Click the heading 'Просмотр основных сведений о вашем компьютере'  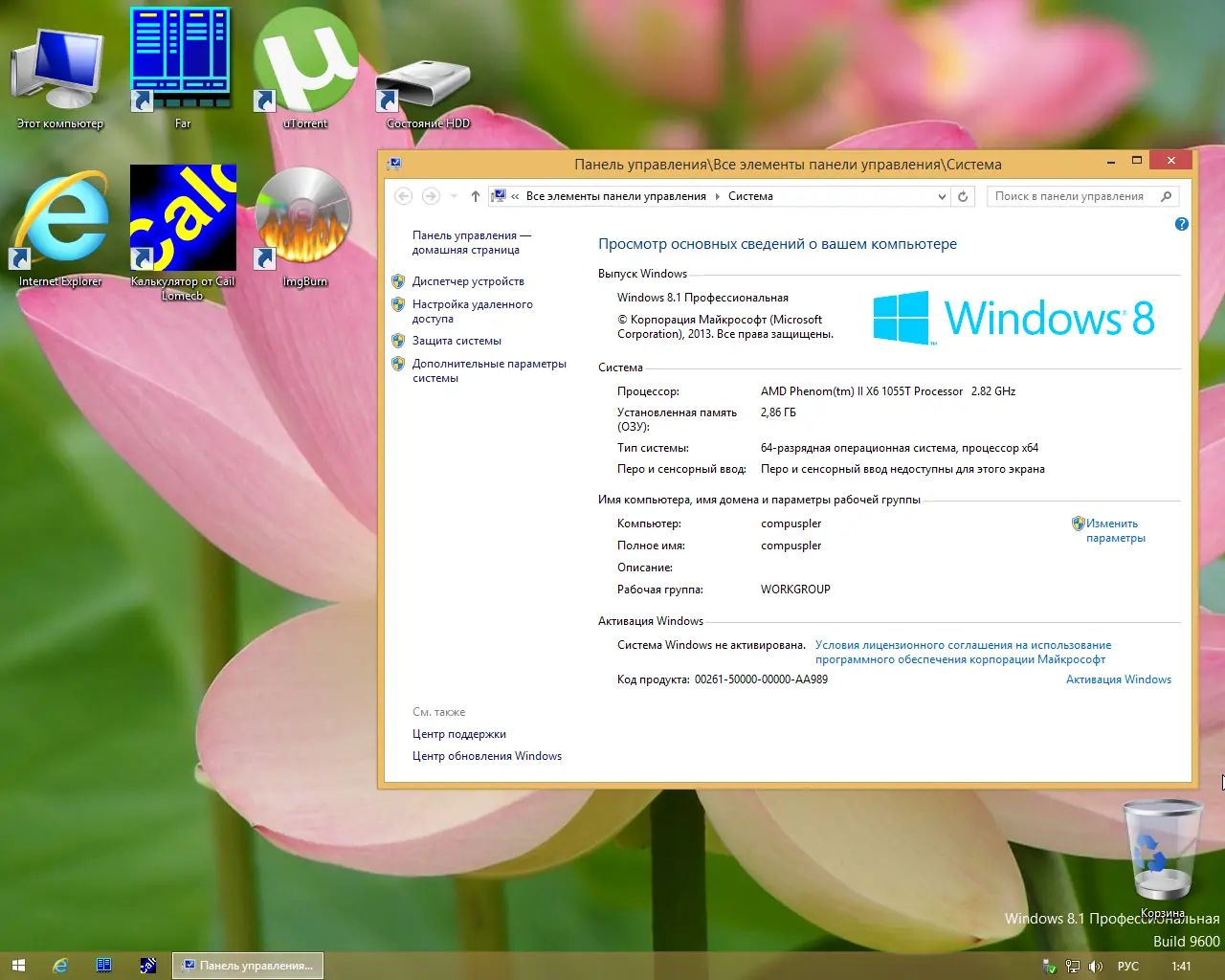(x=777, y=244)
